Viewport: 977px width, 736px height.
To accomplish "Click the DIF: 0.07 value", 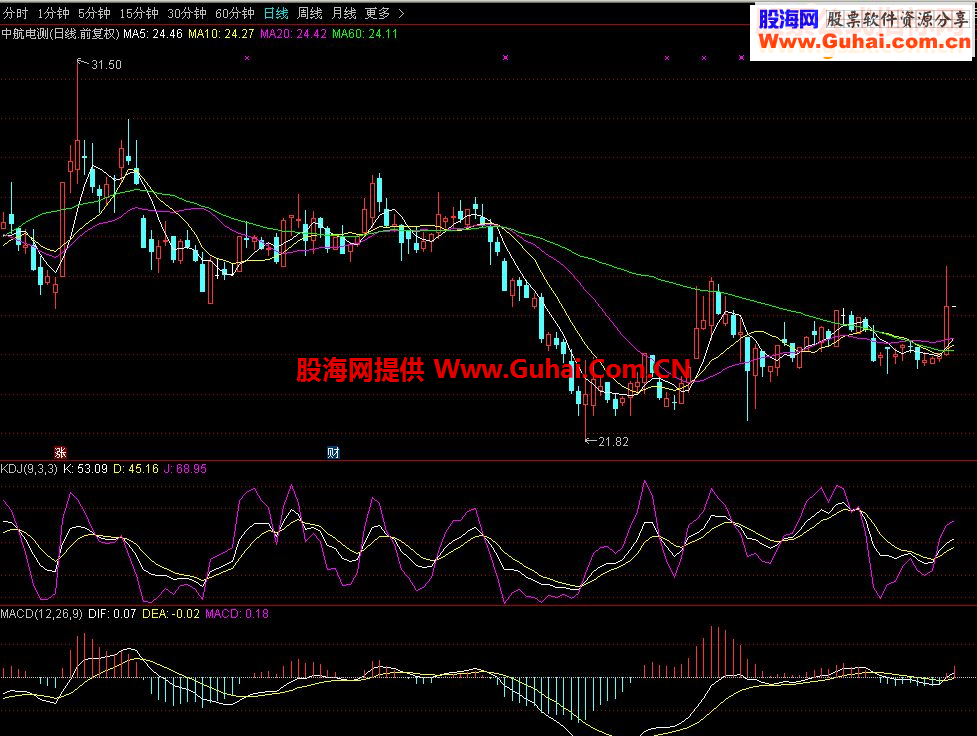I will 112,614.
